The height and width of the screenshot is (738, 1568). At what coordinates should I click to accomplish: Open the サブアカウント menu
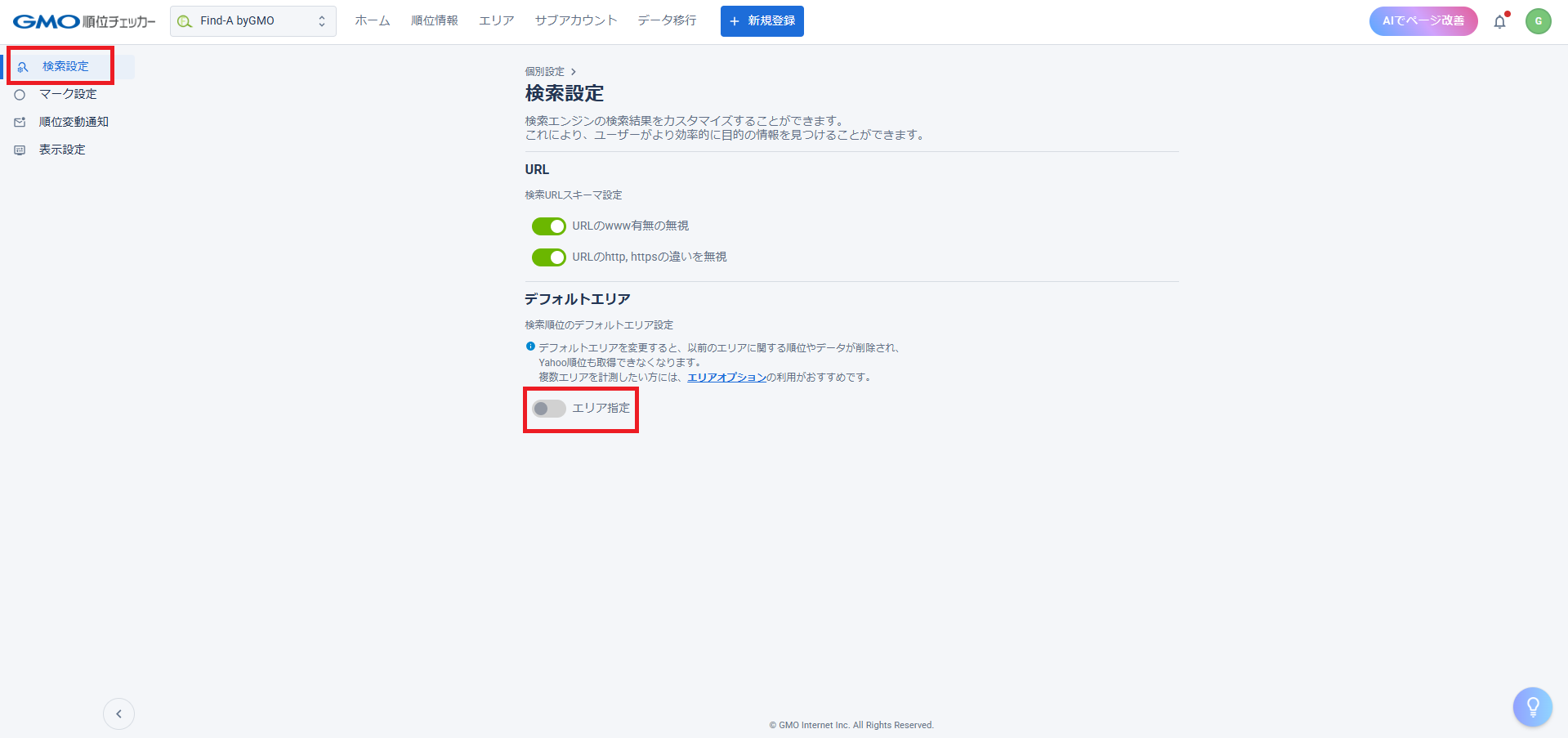point(576,20)
